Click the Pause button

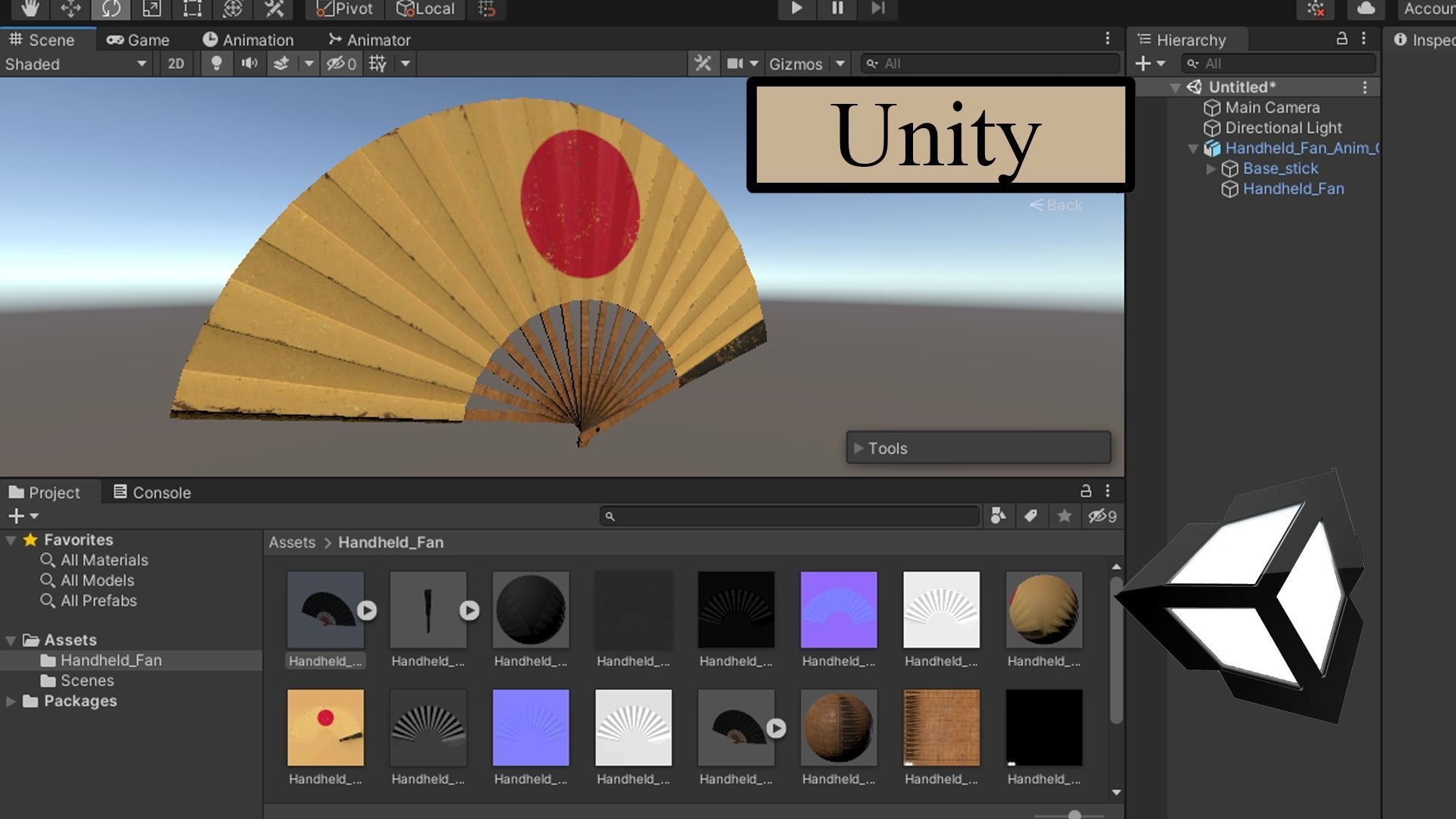837,8
